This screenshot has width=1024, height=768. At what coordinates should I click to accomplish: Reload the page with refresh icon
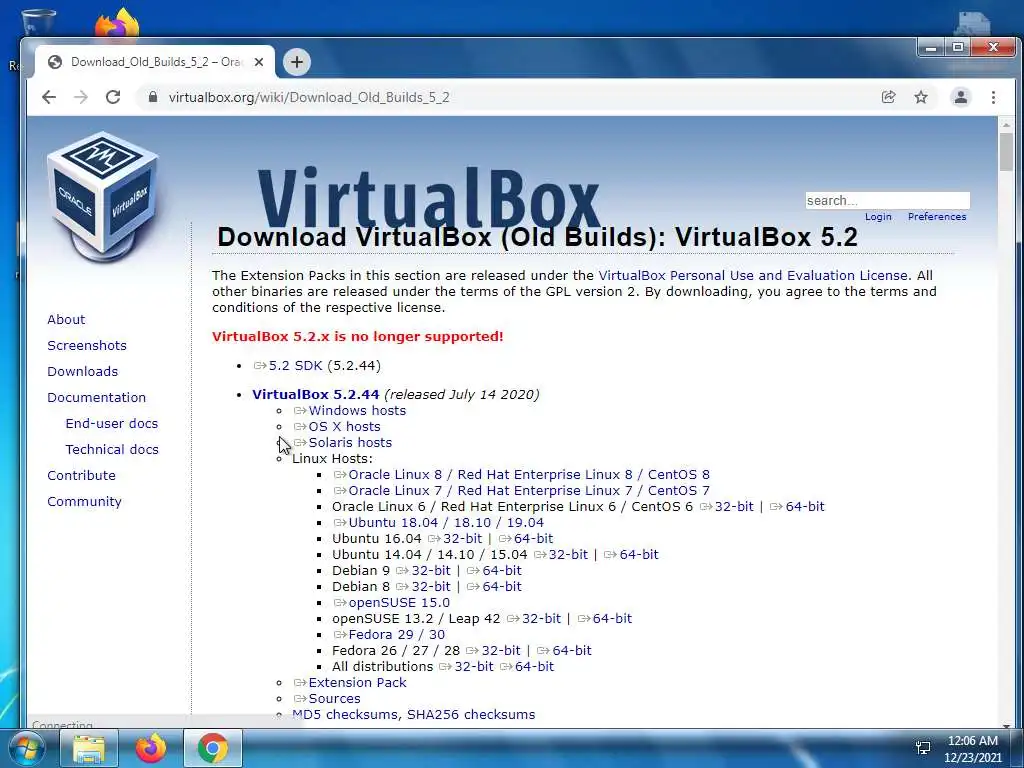tap(113, 97)
